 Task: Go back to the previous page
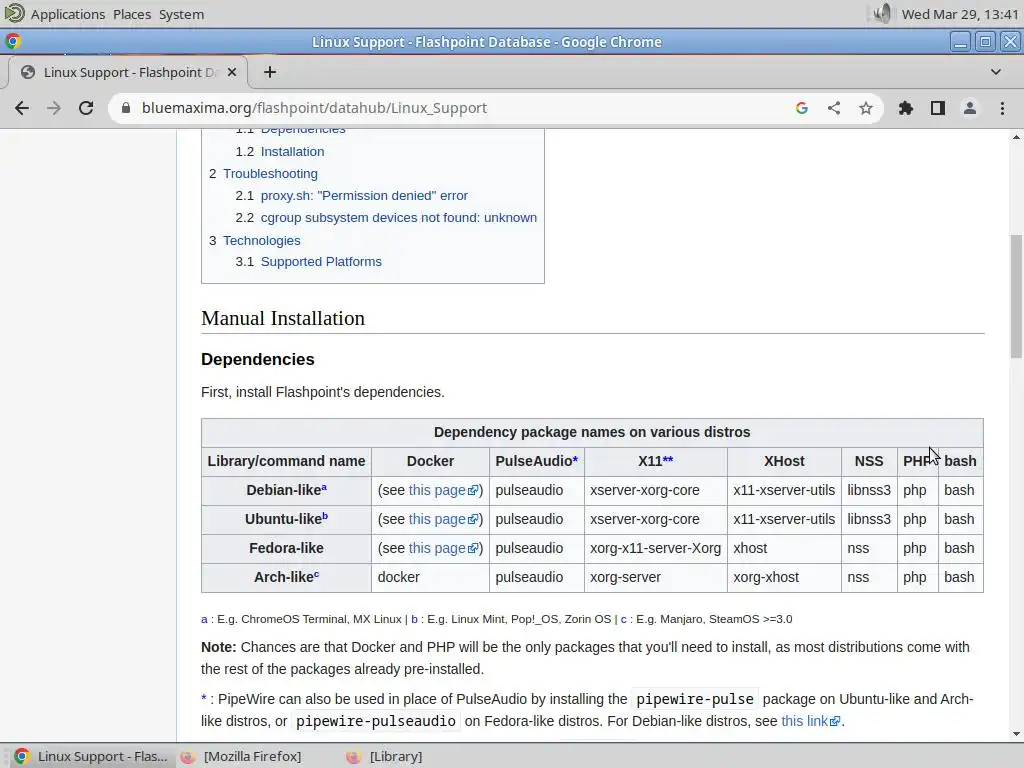pos(22,108)
